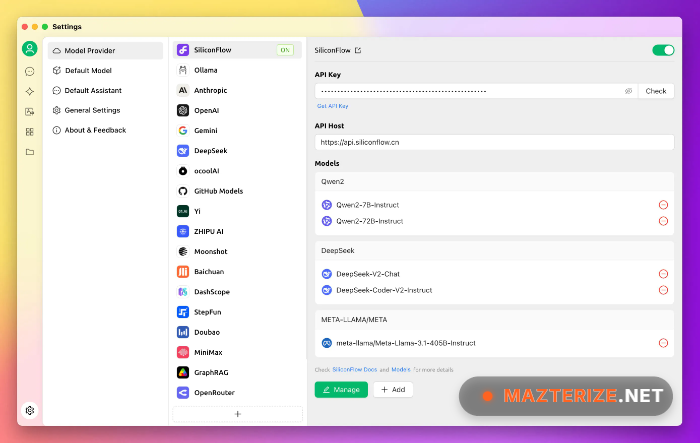Select OpenRouter provider

pyautogui.click(x=237, y=393)
